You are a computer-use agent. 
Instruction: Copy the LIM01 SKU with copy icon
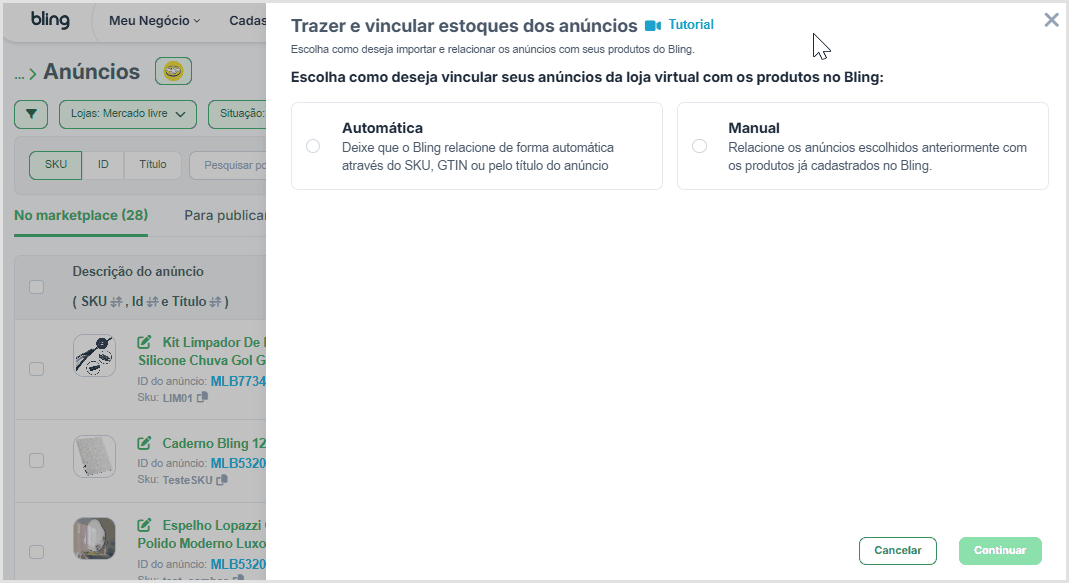pos(202,397)
